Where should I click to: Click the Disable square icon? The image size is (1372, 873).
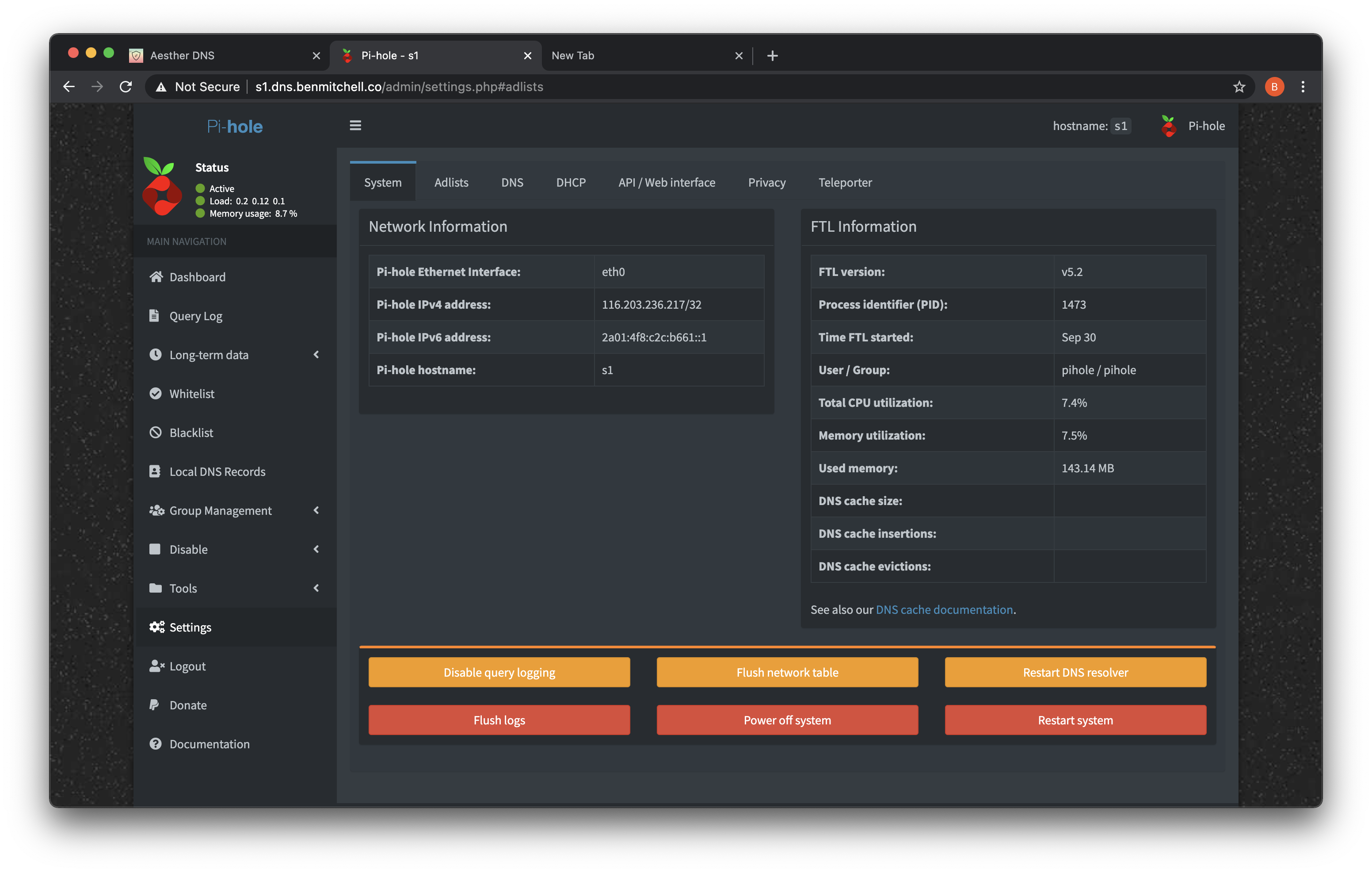(154, 548)
